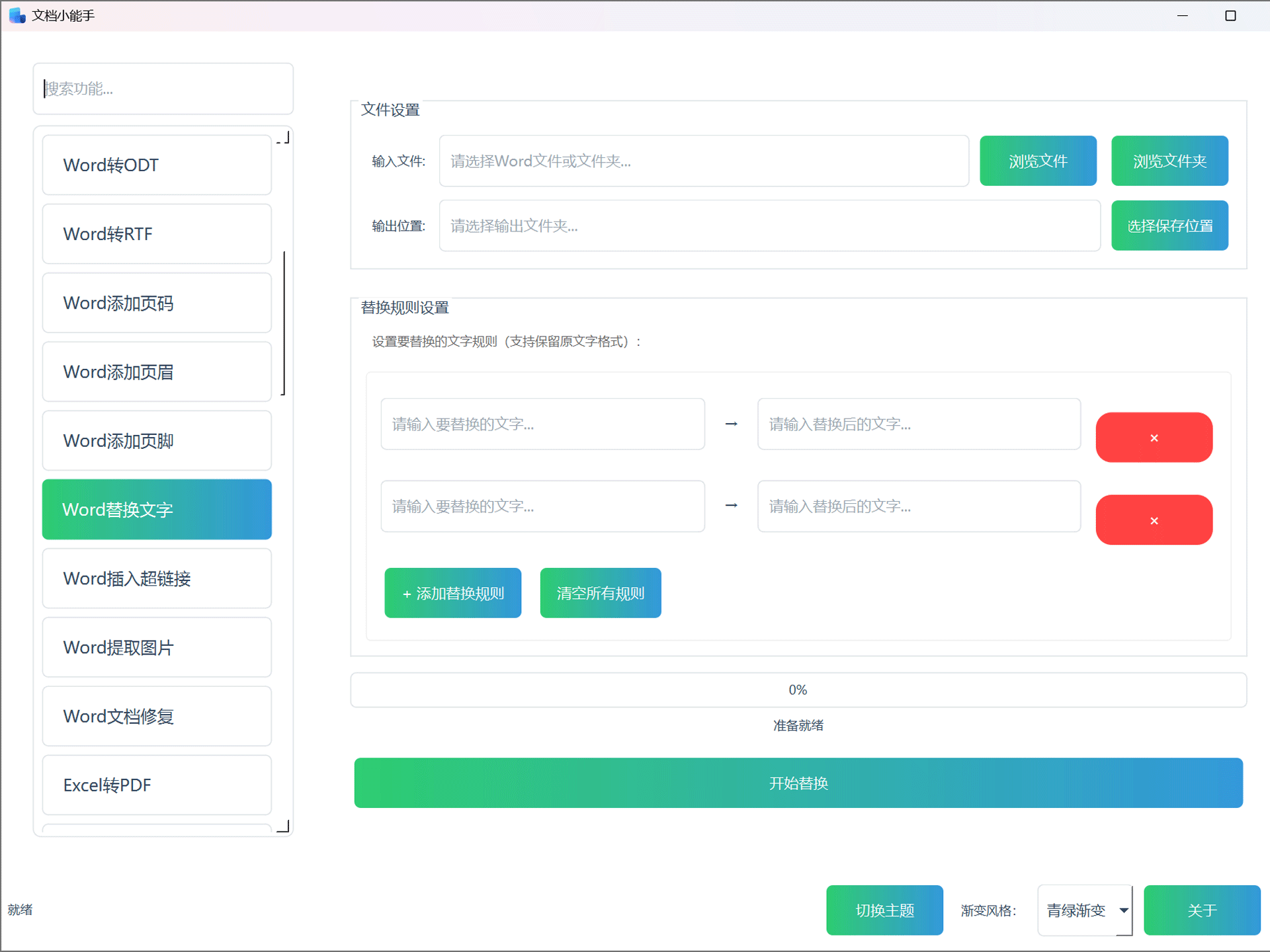Add a rule with 添加替换规则
This screenshot has height=952, width=1270.
pos(453,593)
